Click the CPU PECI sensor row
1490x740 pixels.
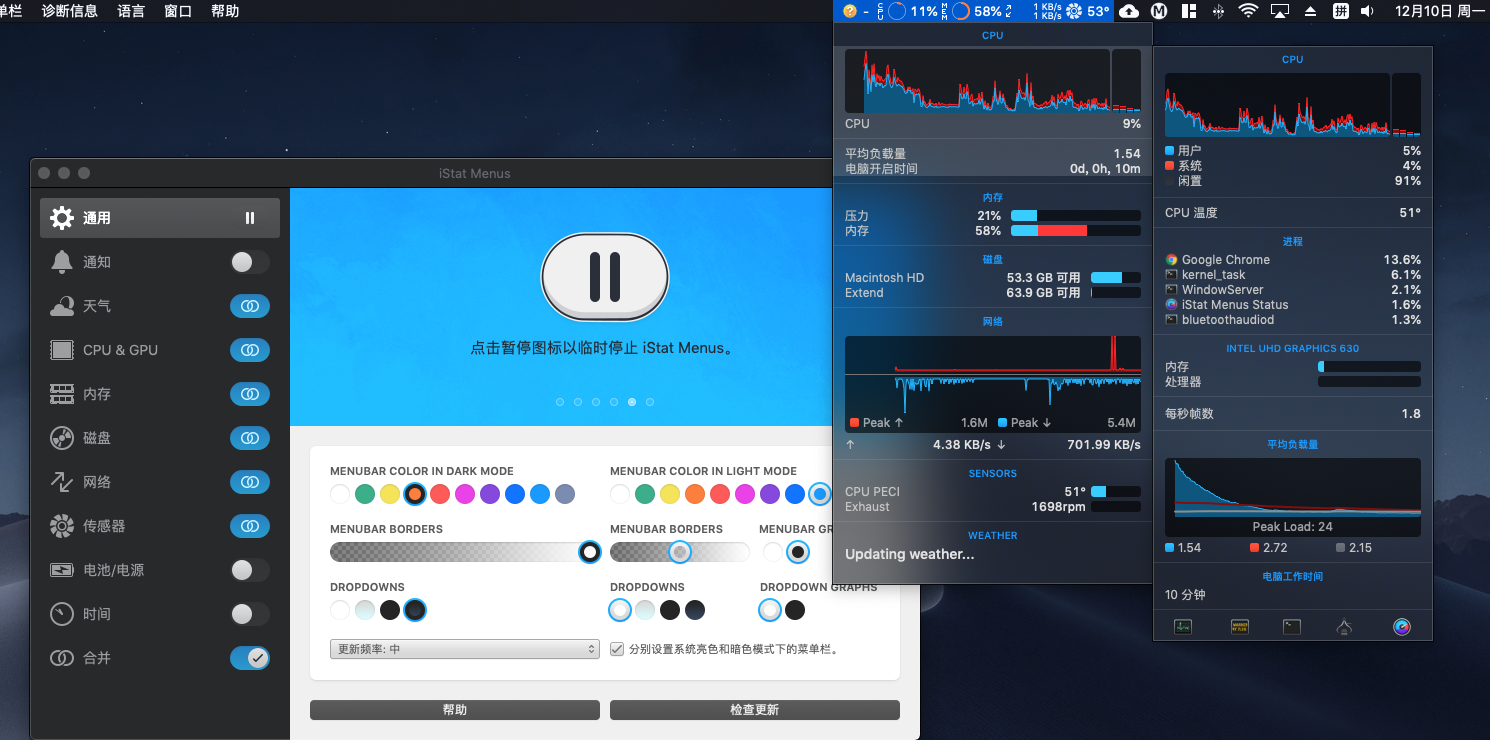[993, 492]
